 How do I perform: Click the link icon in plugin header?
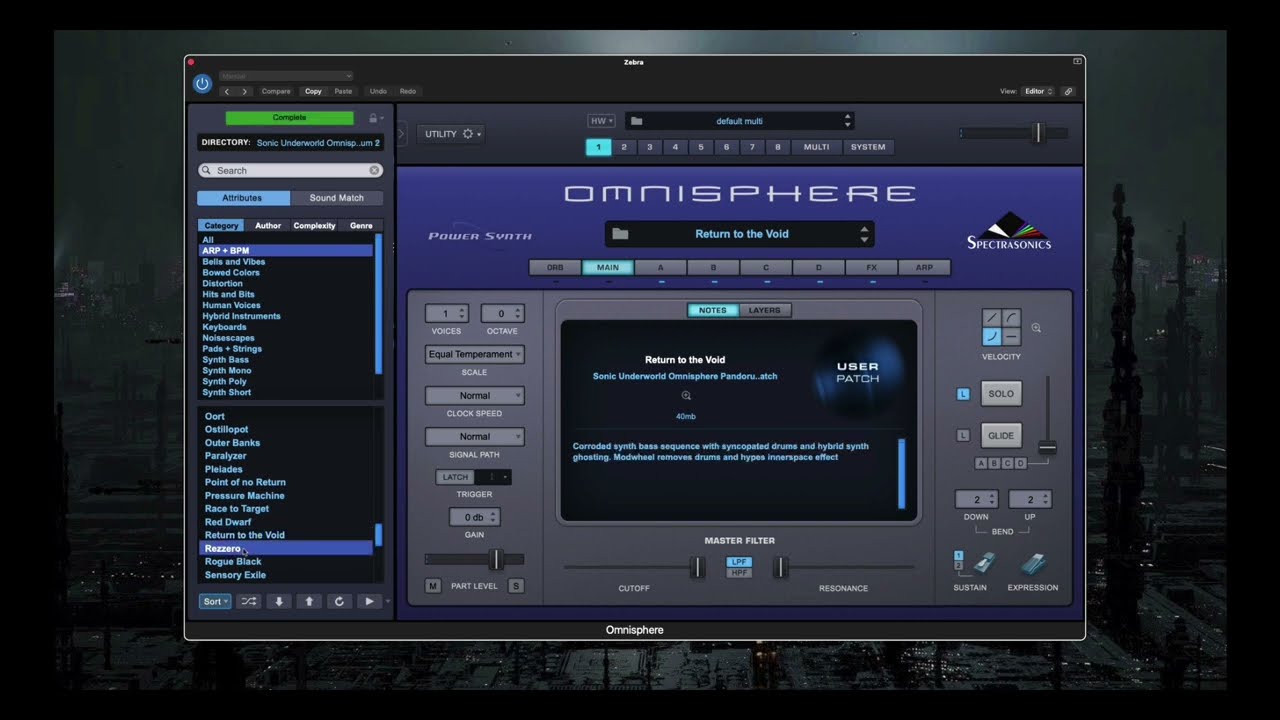(1068, 91)
